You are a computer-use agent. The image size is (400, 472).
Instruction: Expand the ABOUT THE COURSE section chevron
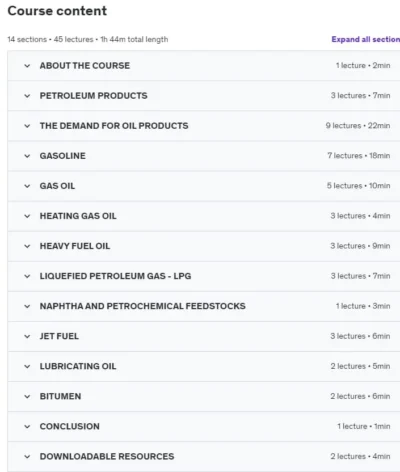click(x=27, y=66)
